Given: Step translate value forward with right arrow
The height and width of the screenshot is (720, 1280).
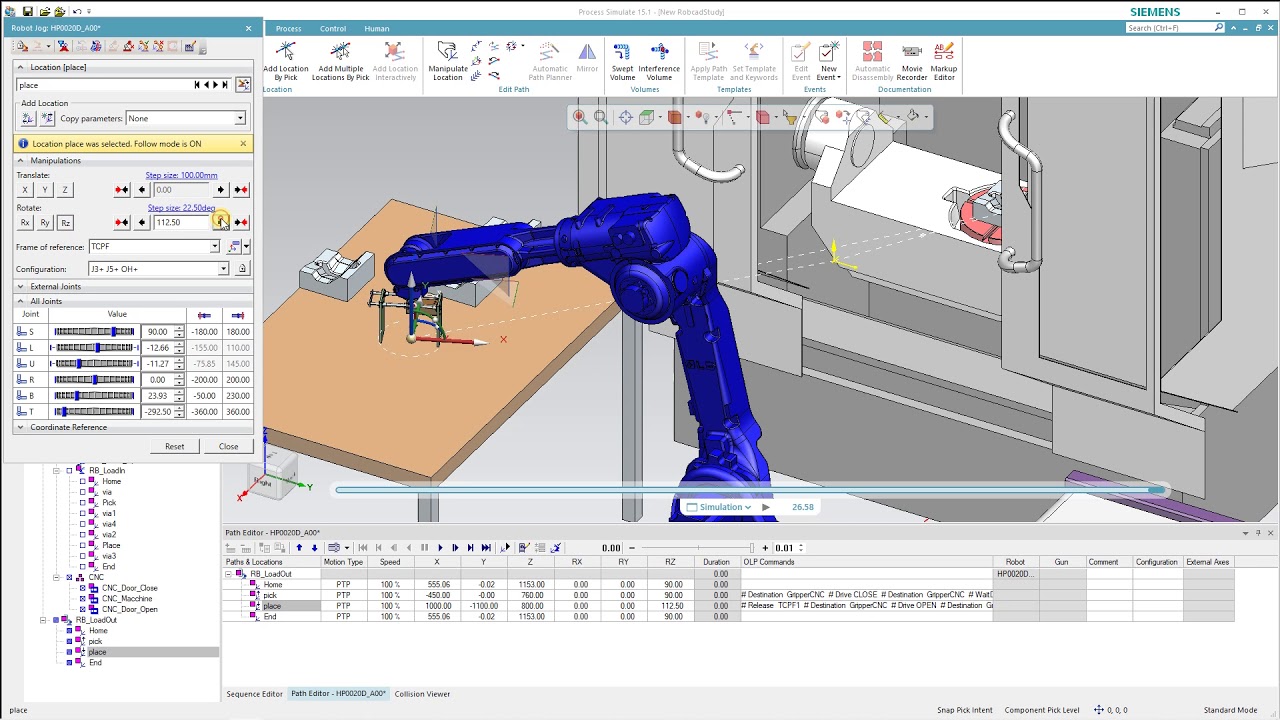Looking at the screenshot, I should (221, 190).
